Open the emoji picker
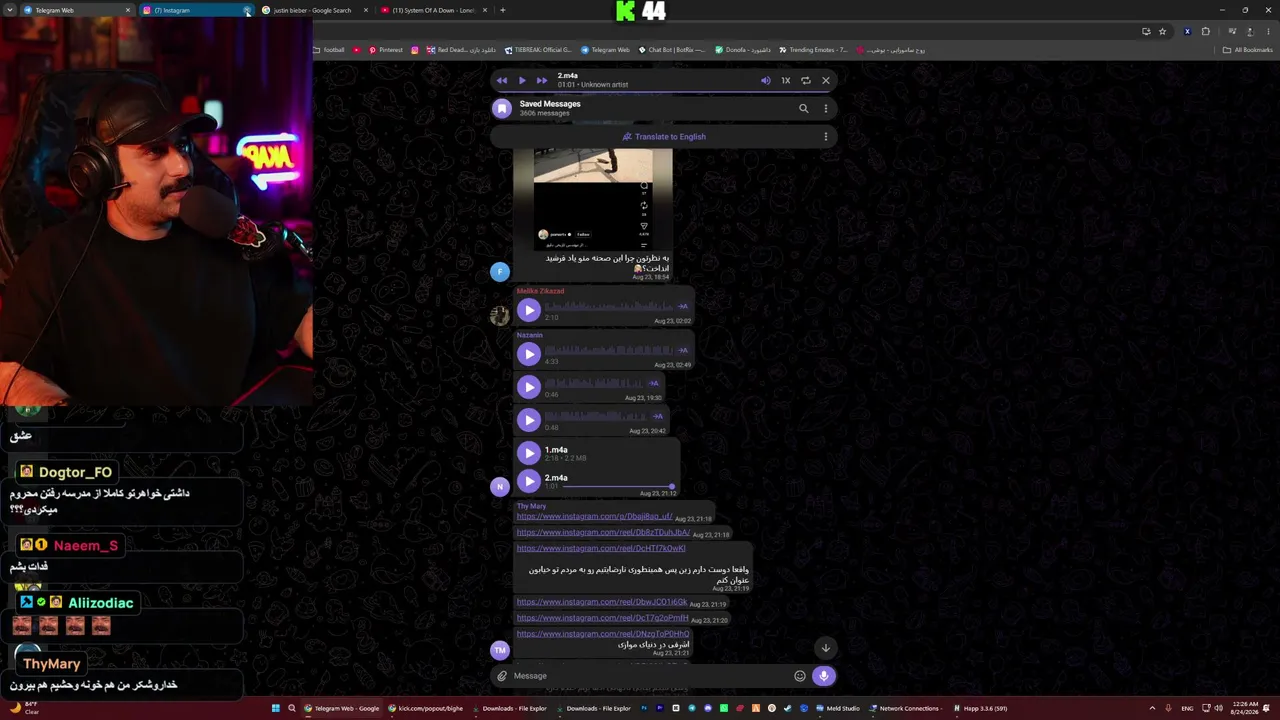The width and height of the screenshot is (1280, 720). (x=800, y=676)
